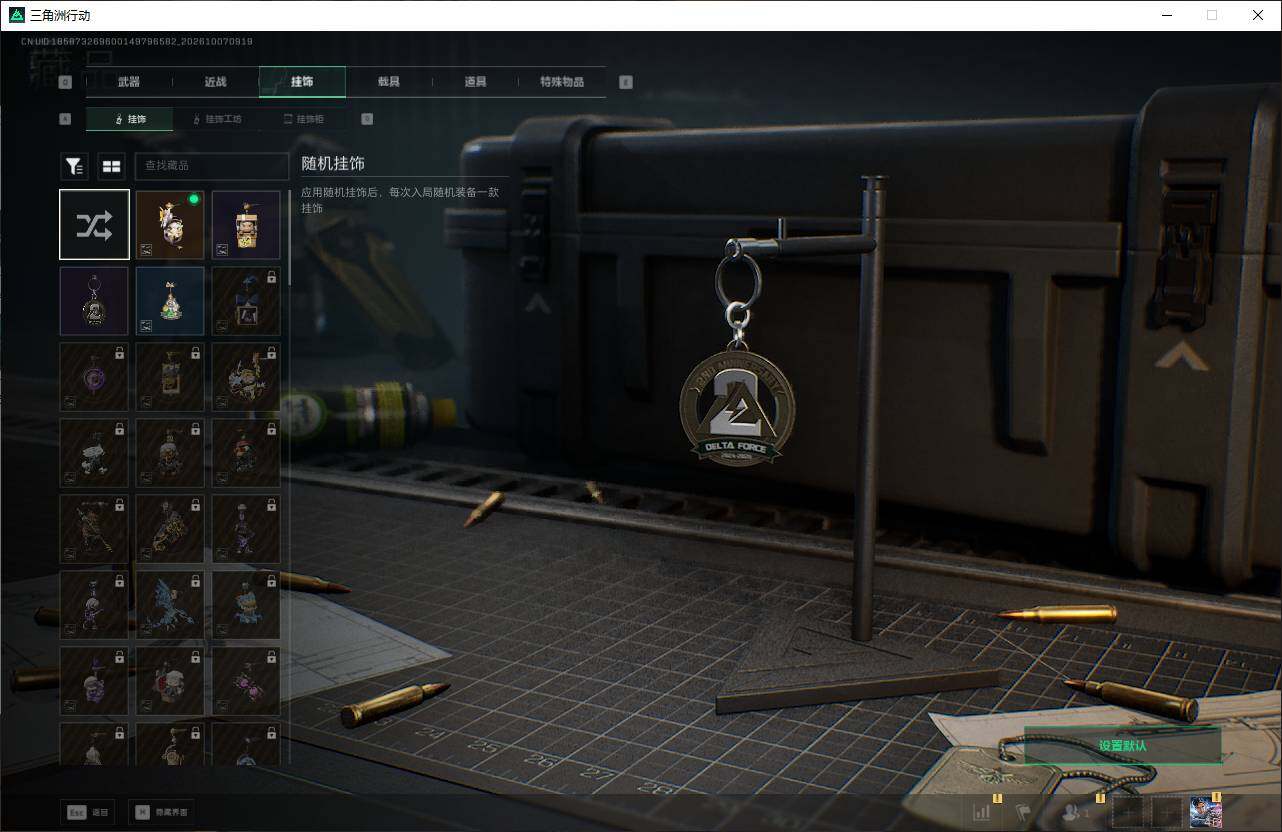Image resolution: width=1282 pixels, height=832 pixels.
Task: Open the filter icon above collection
Action: point(75,166)
